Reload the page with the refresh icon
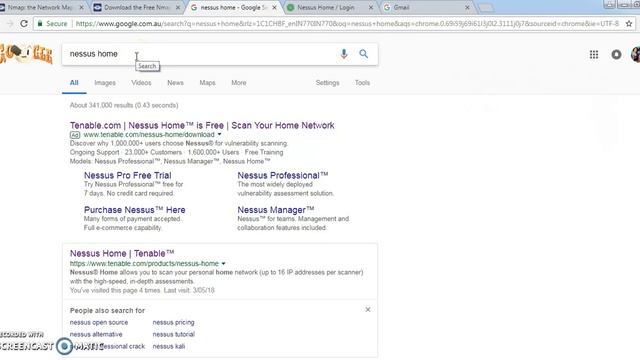Screen dimensions: 640x360 click(x=24, y=24)
